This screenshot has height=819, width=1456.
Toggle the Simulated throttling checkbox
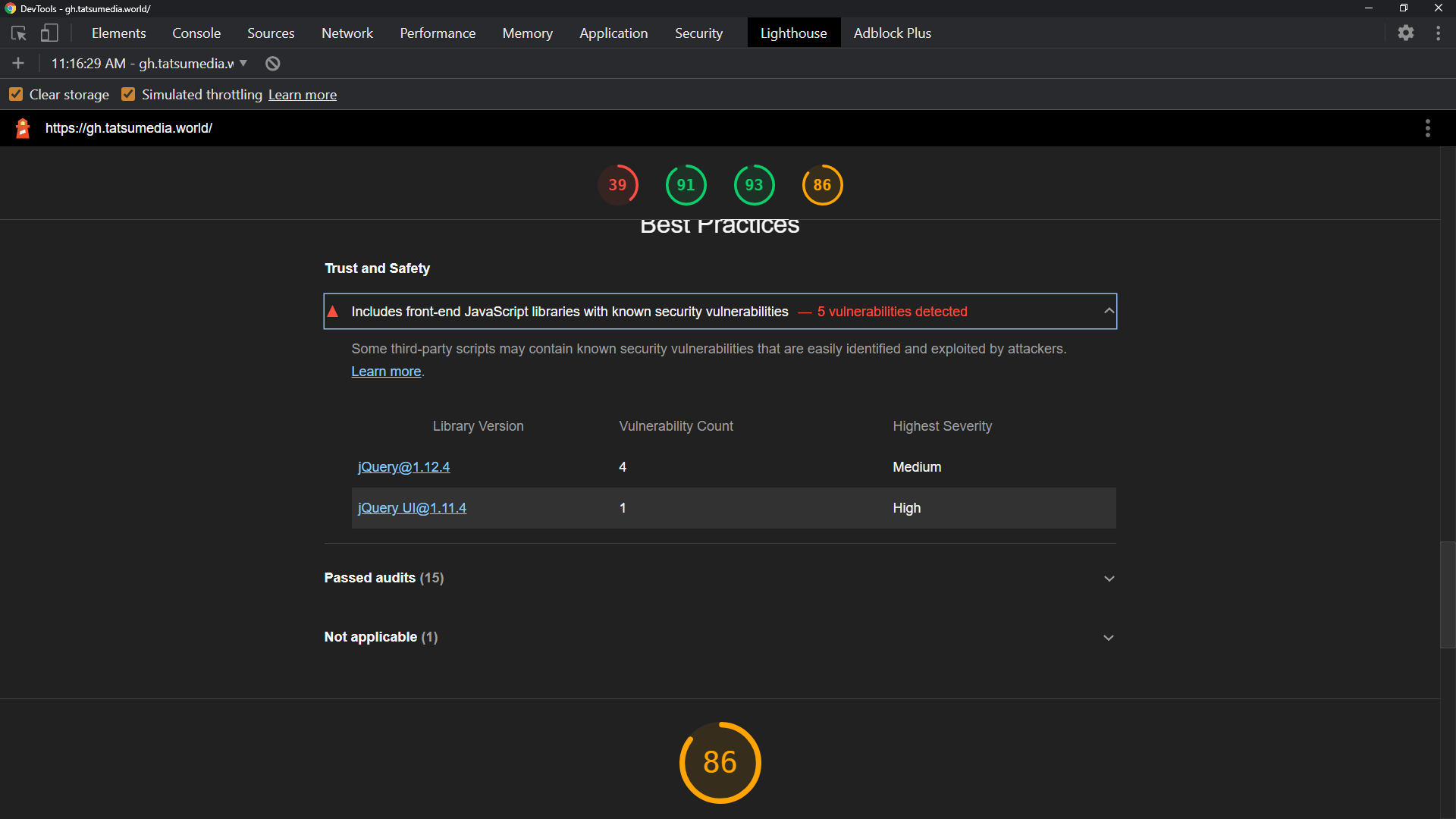[128, 95]
